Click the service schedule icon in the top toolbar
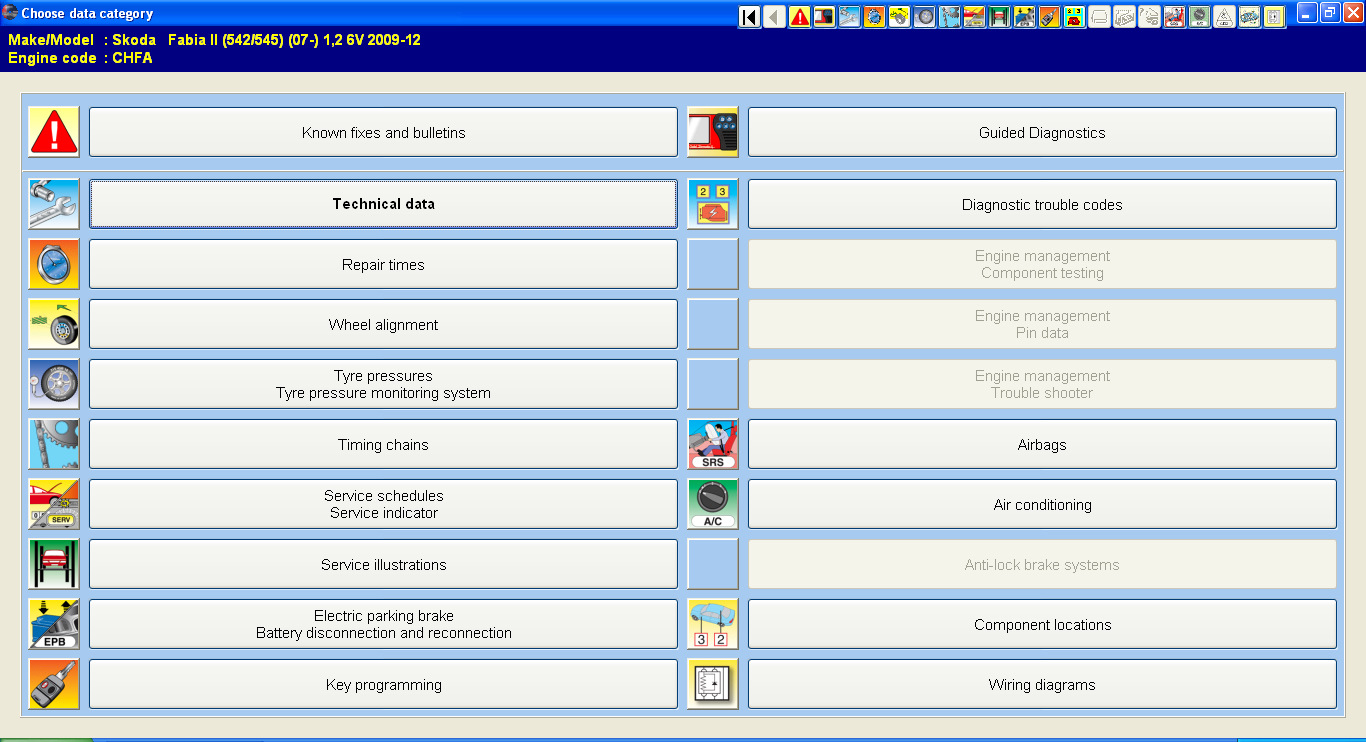This screenshot has width=1366, height=742. (x=974, y=17)
